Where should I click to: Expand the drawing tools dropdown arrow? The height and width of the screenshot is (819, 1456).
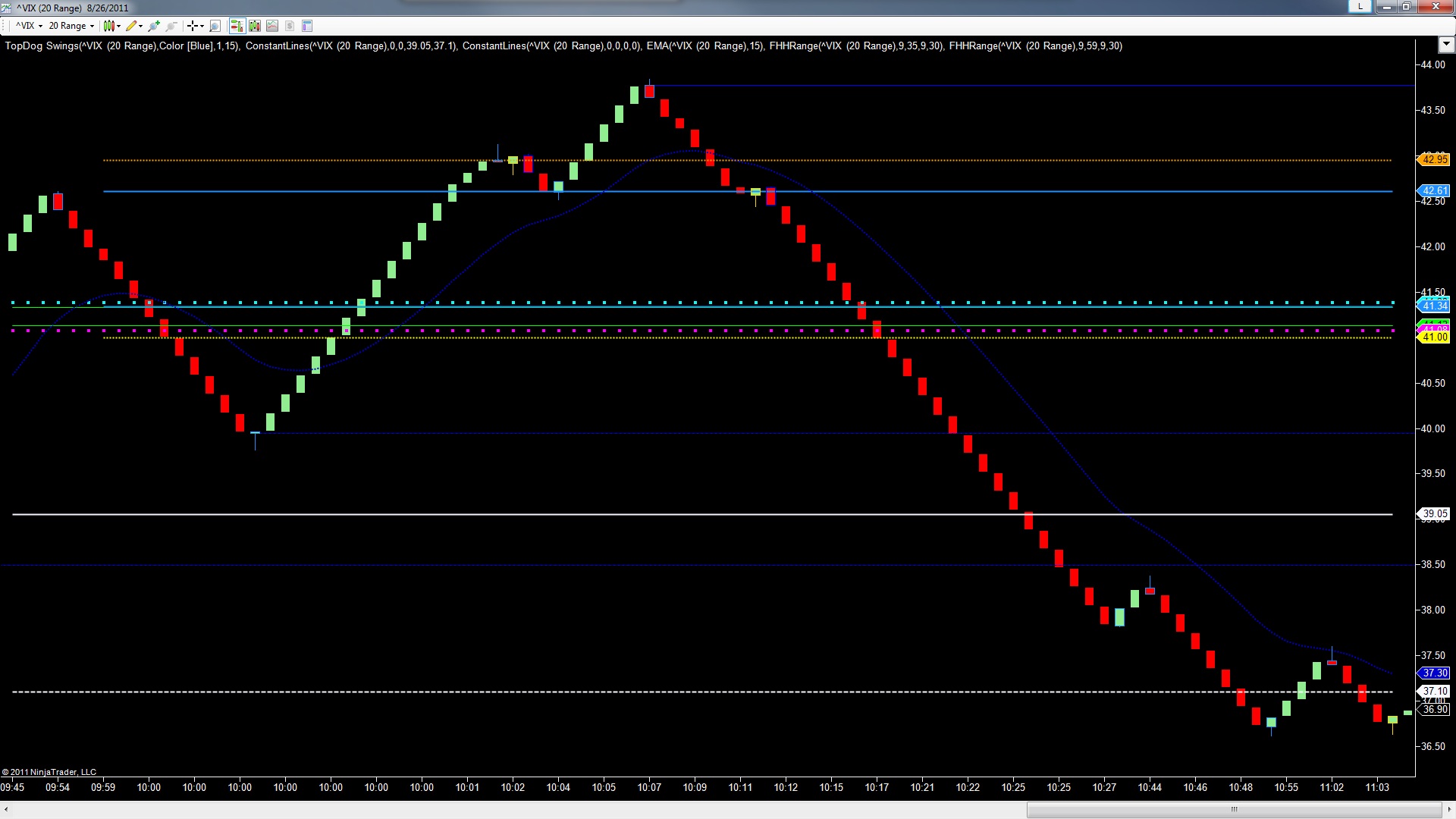pyautogui.click(x=141, y=26)
